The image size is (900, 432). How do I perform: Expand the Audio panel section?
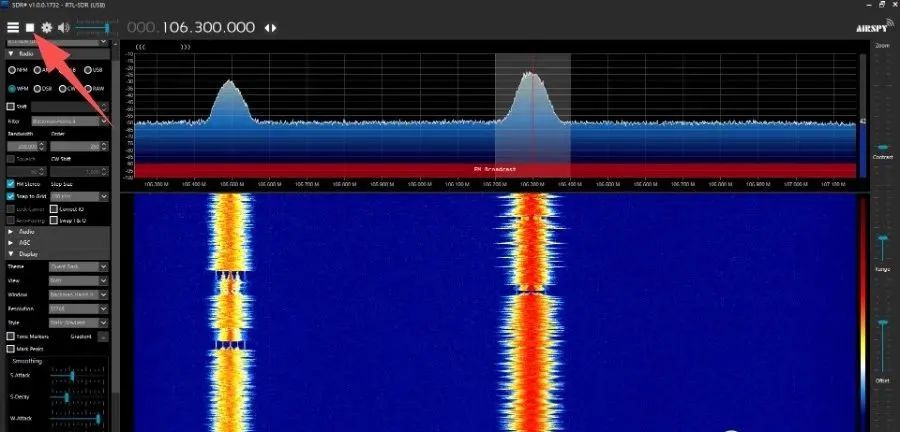(x=57, y=232)
